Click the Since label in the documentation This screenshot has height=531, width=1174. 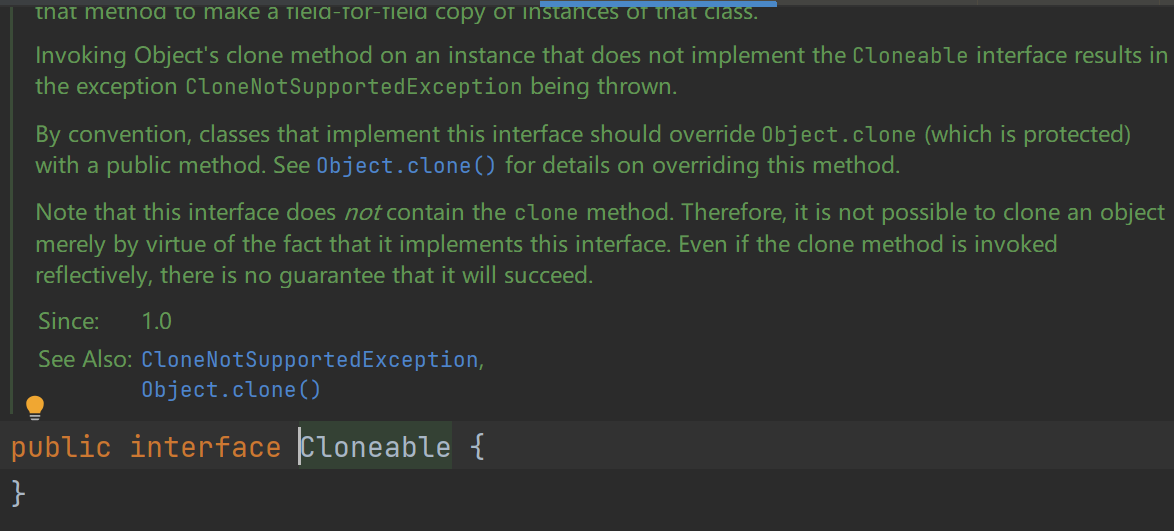click(69, 322)
